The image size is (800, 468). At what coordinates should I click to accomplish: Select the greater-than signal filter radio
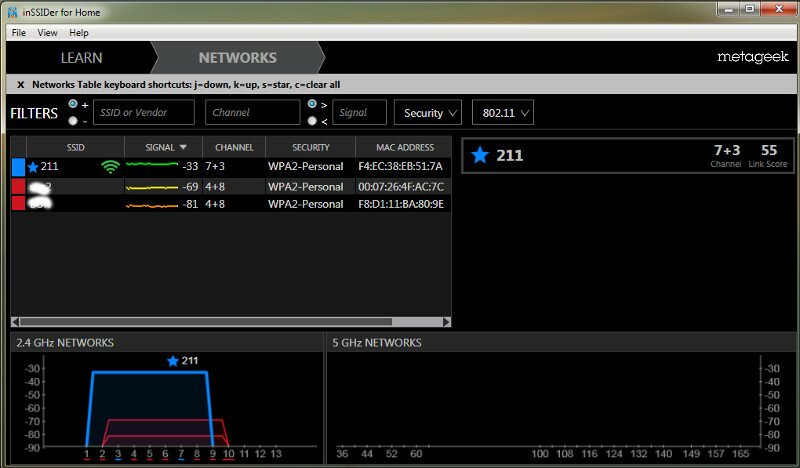pyautogui.click(x=312, y=104)
